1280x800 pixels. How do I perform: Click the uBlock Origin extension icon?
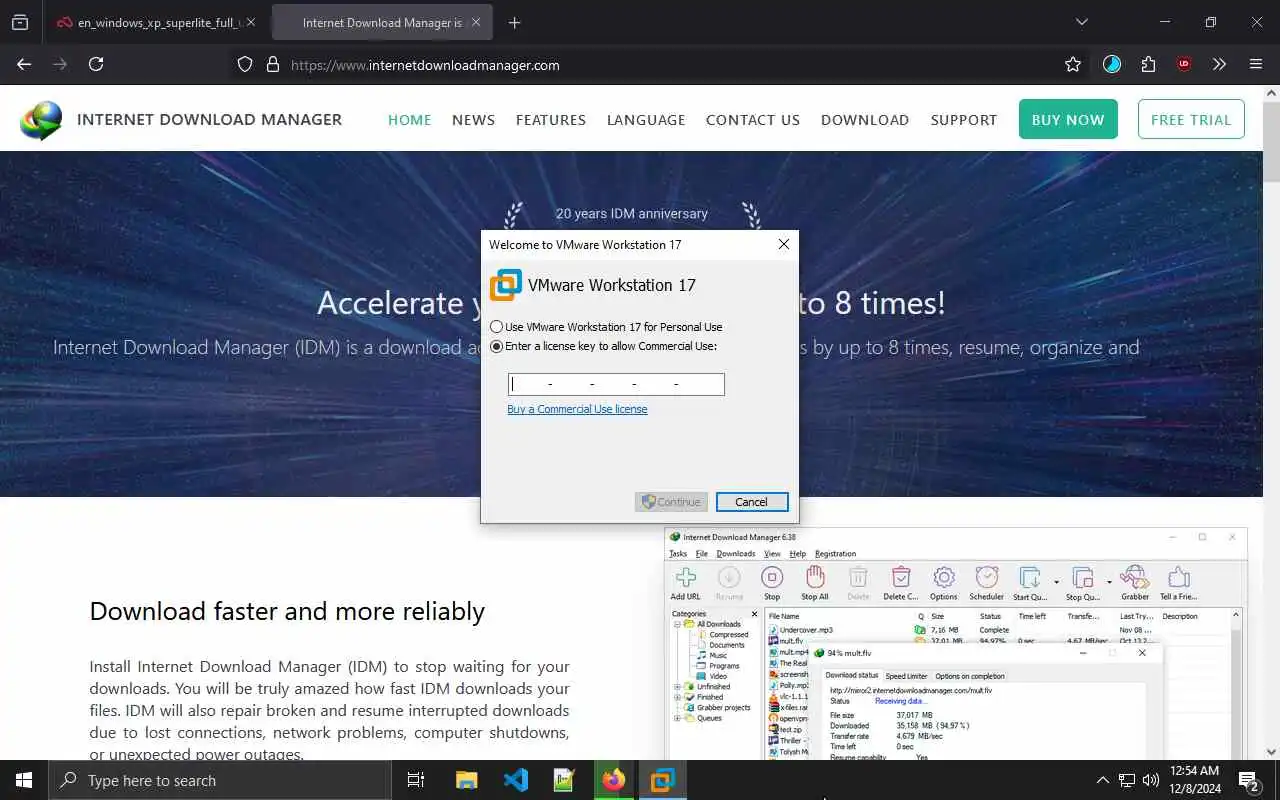coord(1184,64)
